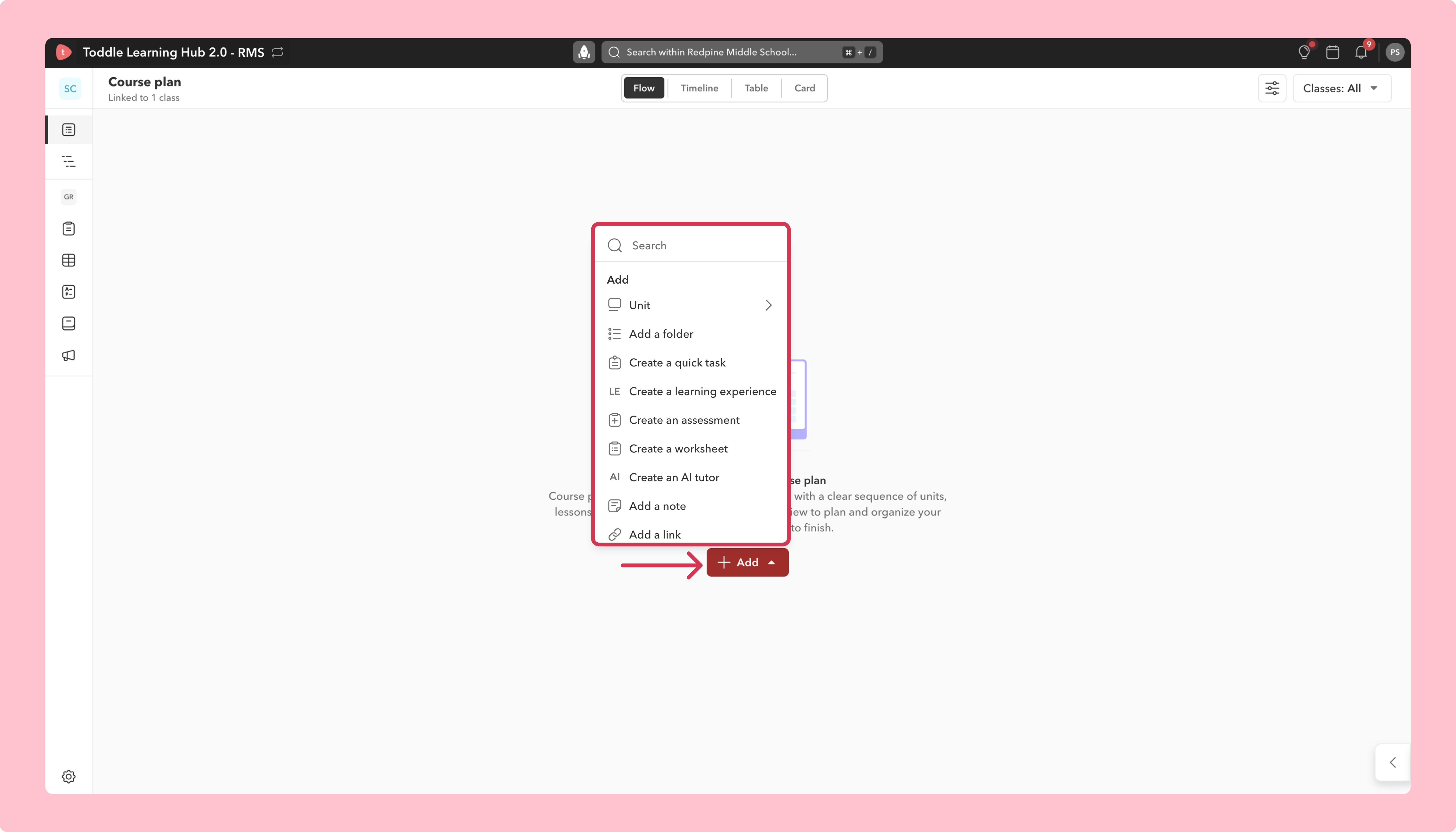Choose Create a worksheet
Image resolution: width=1456 pixels, height=832 pixels.
click(691, 449)
